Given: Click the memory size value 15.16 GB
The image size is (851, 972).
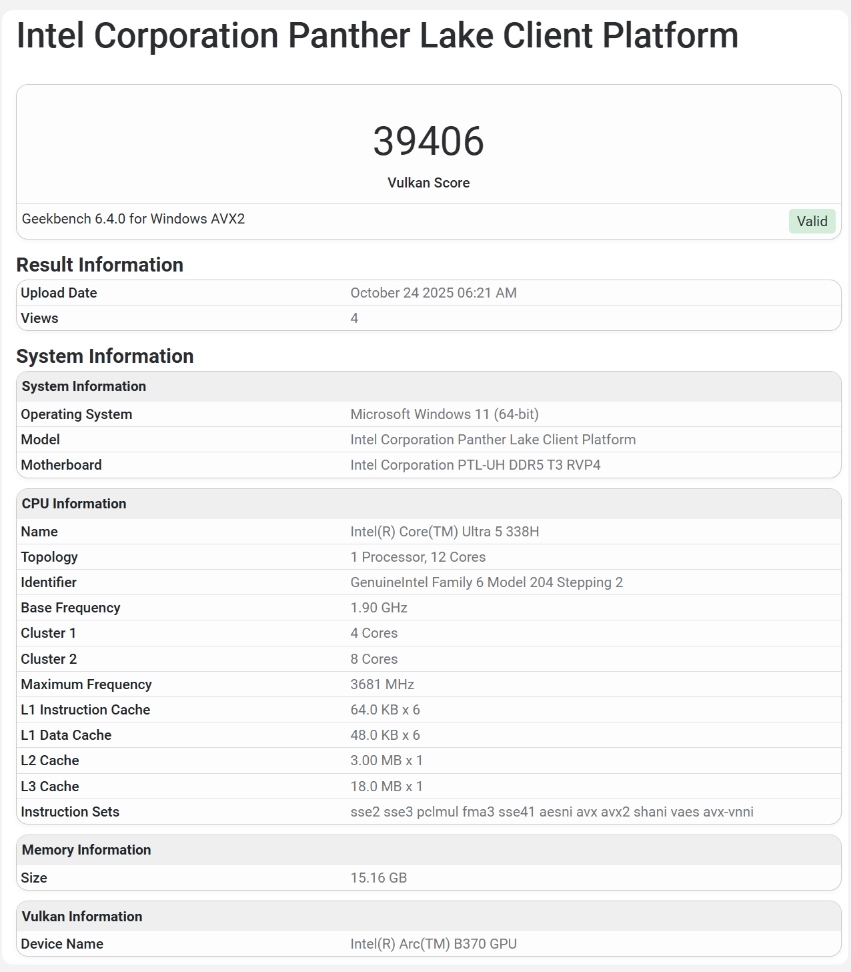Looking at the screenshot, I should pos(378,878).
